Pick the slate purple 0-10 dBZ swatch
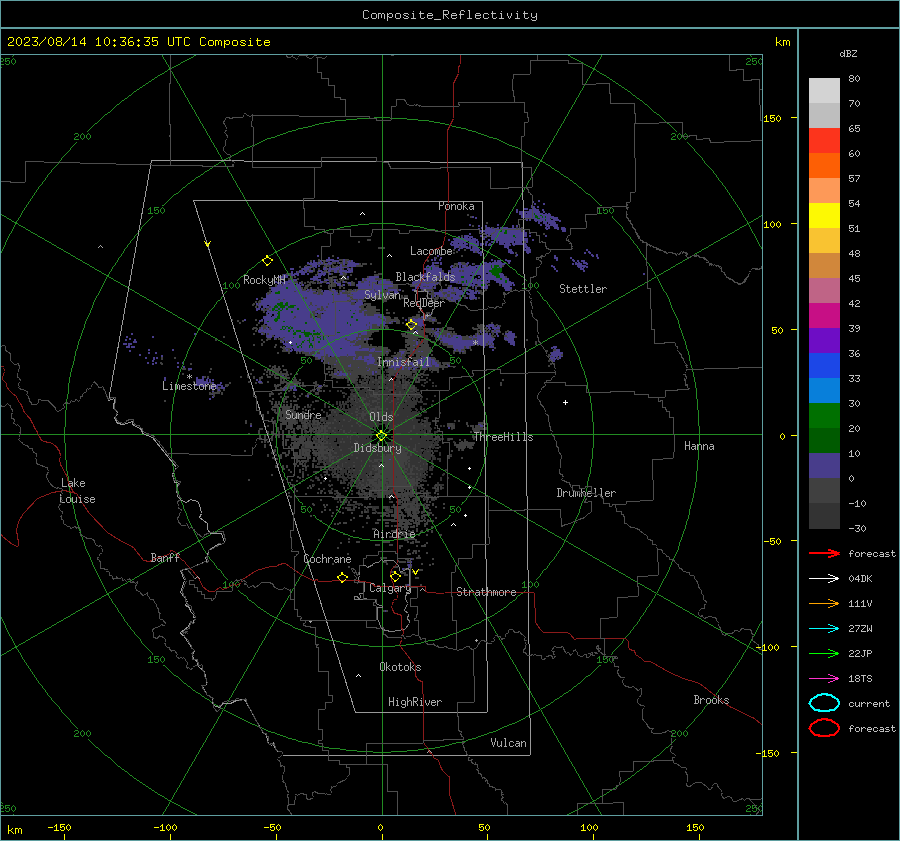Screen dimensions: 900x841 pyautogui.click(x=824, y=466)
